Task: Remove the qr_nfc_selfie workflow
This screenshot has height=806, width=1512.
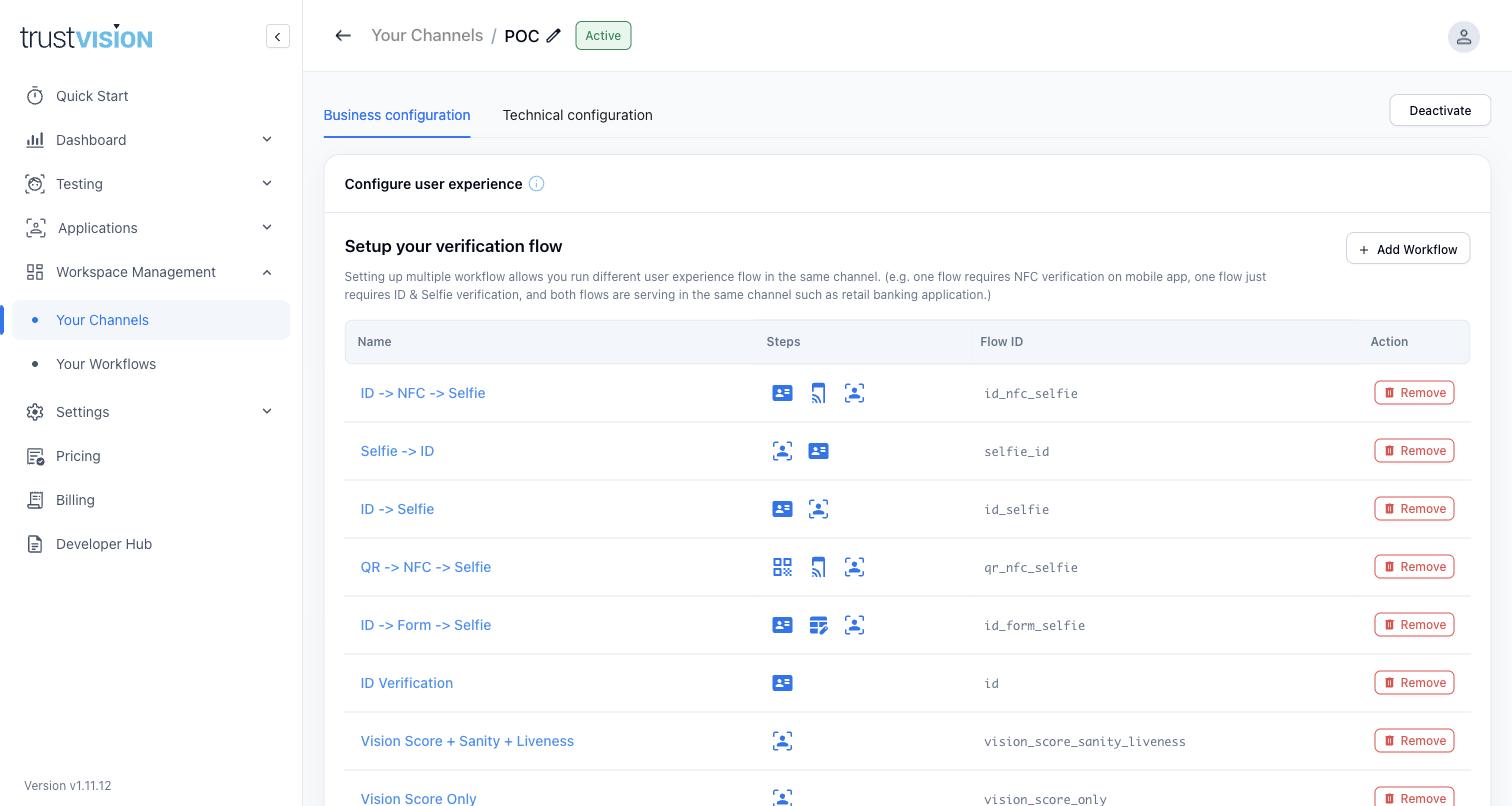Action: (1414, 567)
